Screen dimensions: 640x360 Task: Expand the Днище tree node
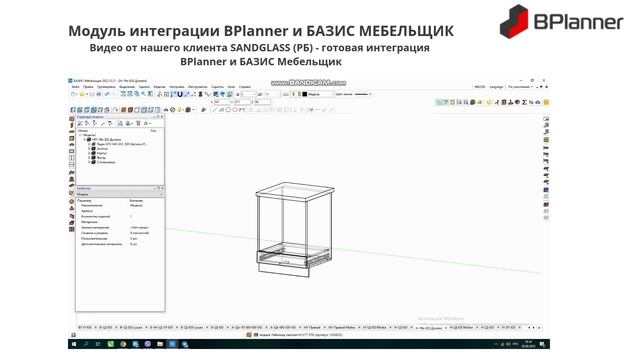89,149
